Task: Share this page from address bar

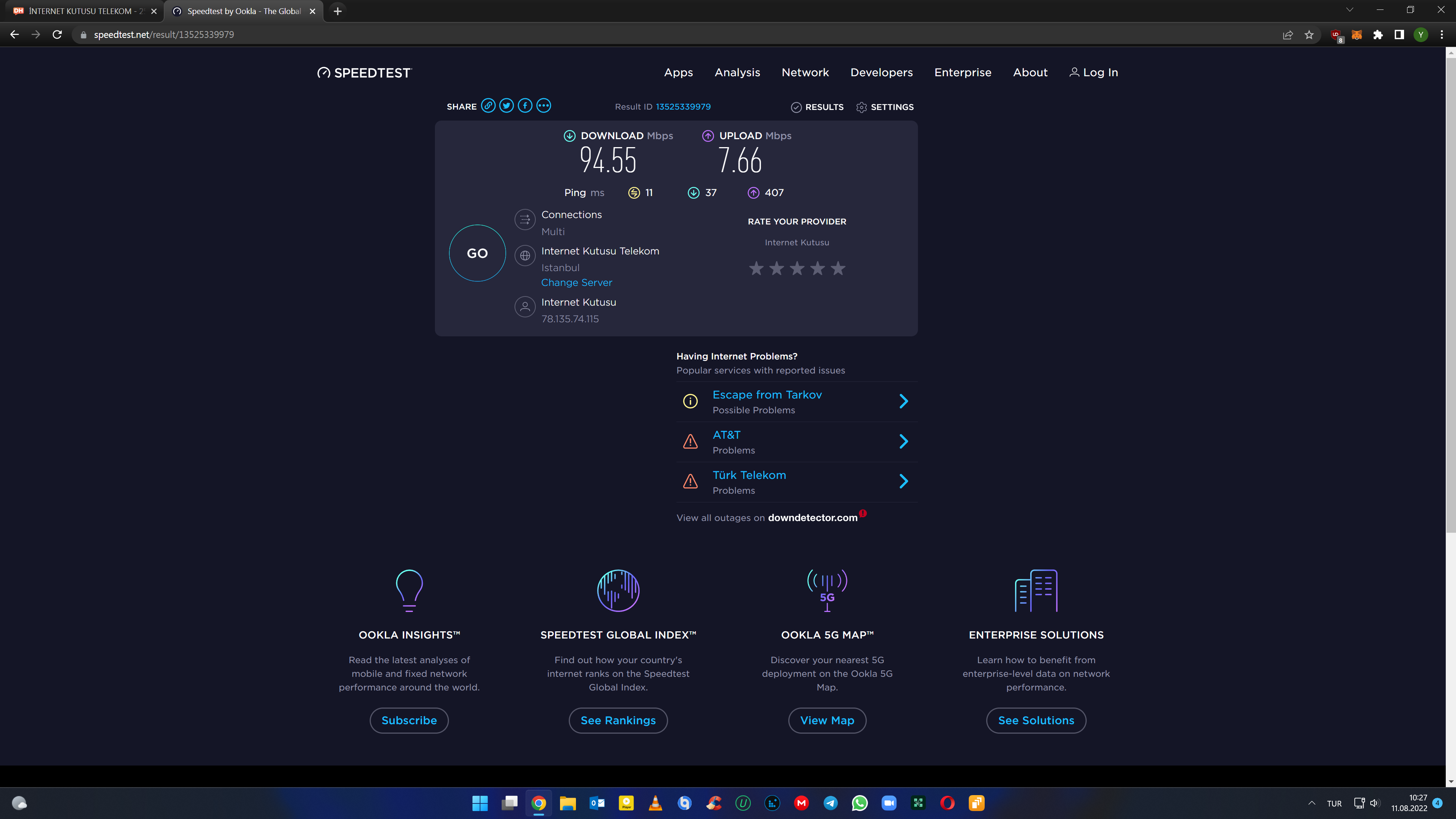Action: pos(1288,35)
